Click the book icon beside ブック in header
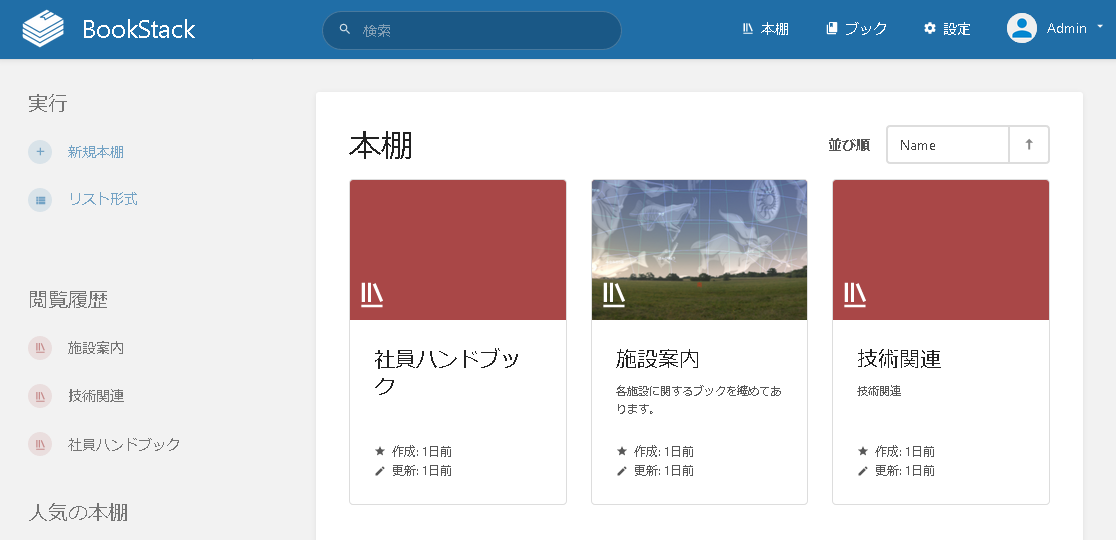The height and width of the screenshot is (540, 1116). click(x=831, y=28)
